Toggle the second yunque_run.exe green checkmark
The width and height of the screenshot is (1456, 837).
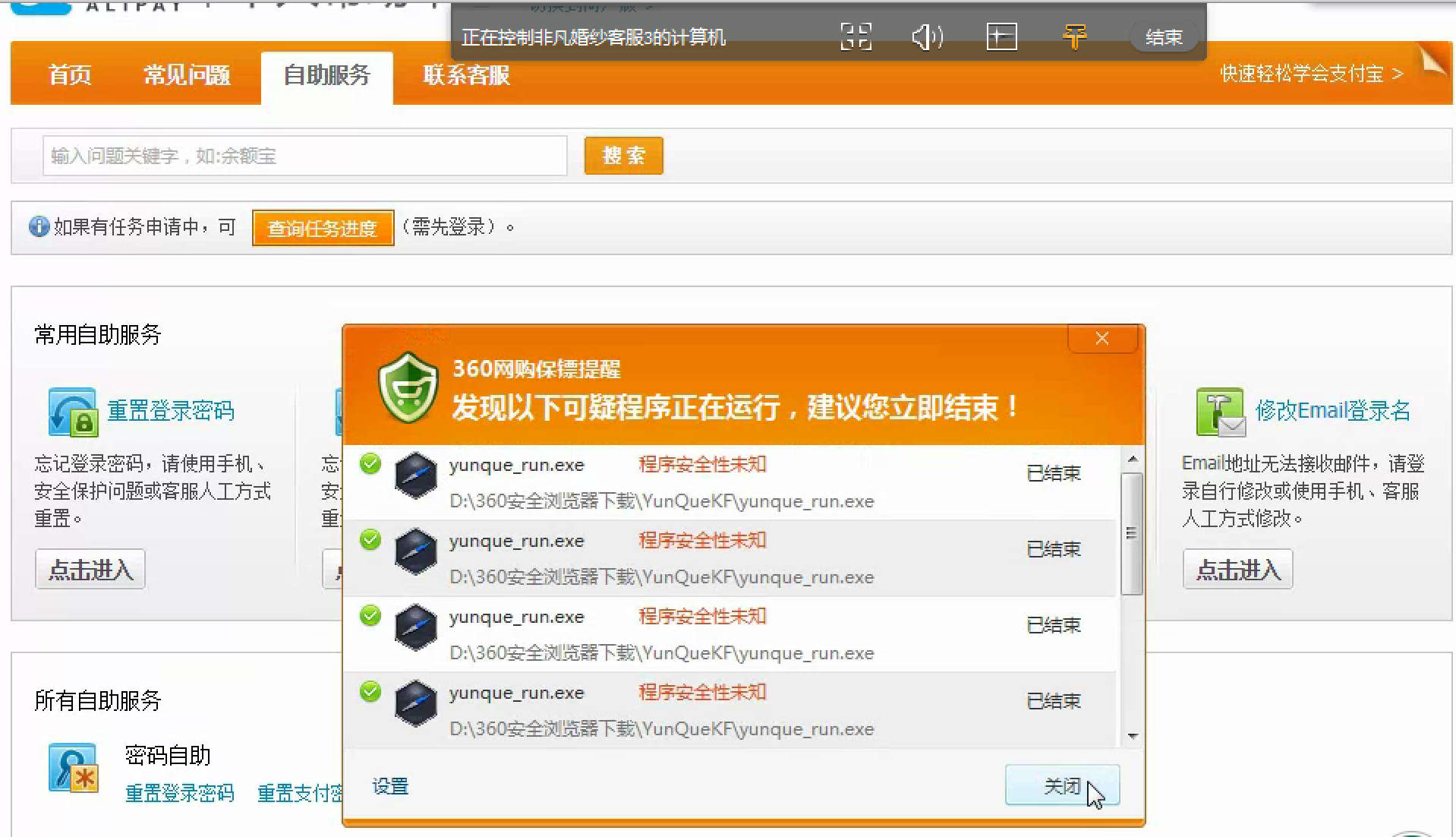(x=370, y=539)
